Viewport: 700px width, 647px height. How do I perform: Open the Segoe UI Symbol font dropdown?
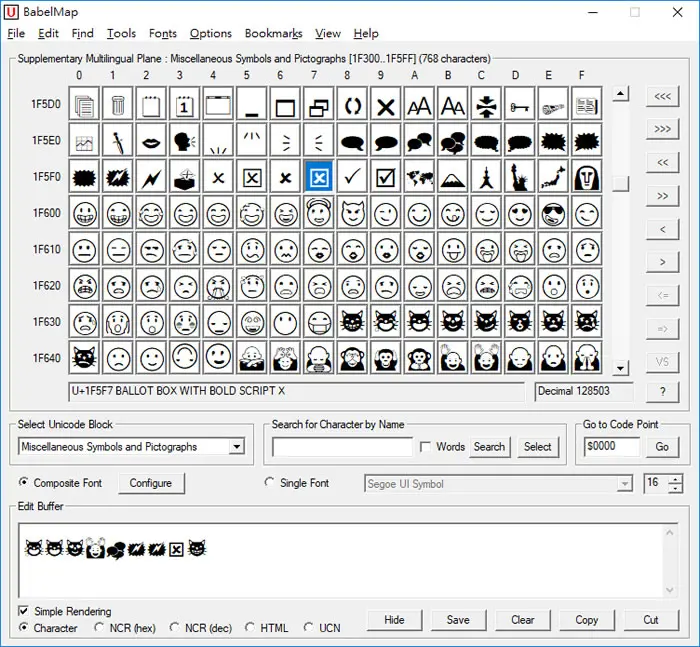[625, 484]
